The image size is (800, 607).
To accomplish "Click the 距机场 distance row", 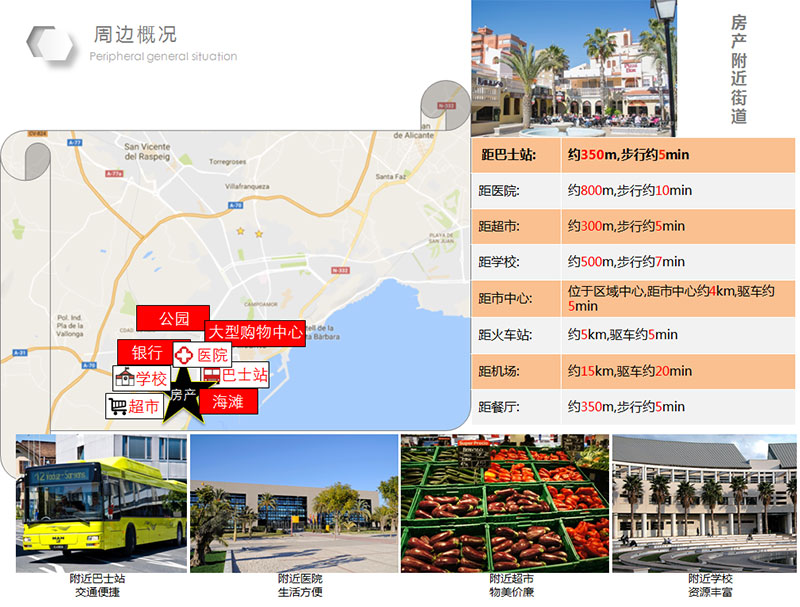I will point(632,371).
